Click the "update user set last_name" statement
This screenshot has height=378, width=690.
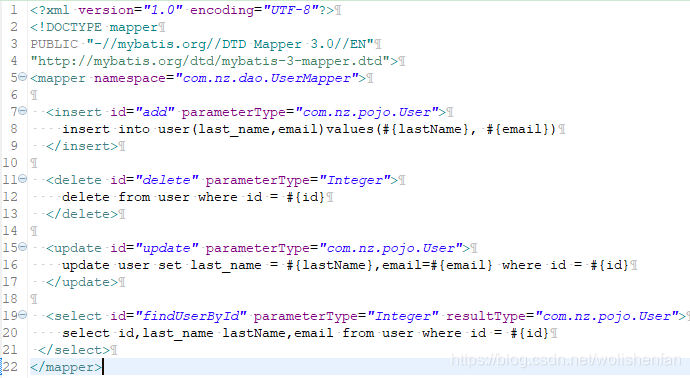[x=345, y=265]
